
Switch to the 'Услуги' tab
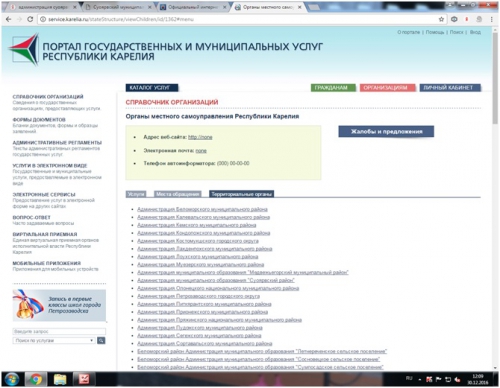pos(136,194)
